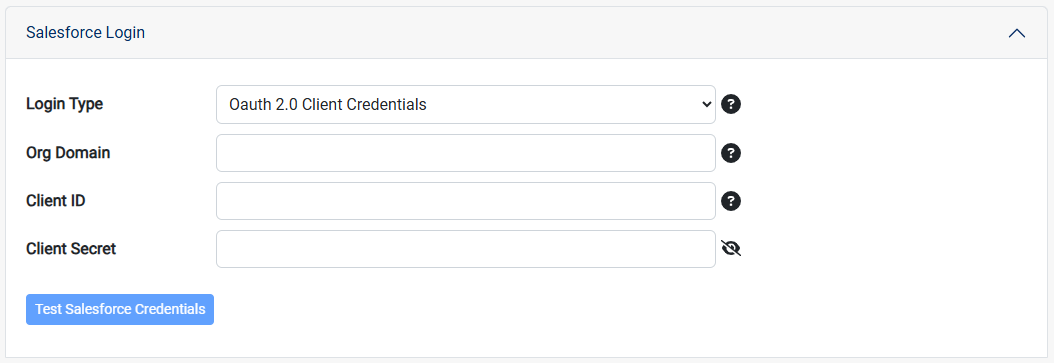
Task: Focus the Org Domain text field
Action: pos(466,153)
